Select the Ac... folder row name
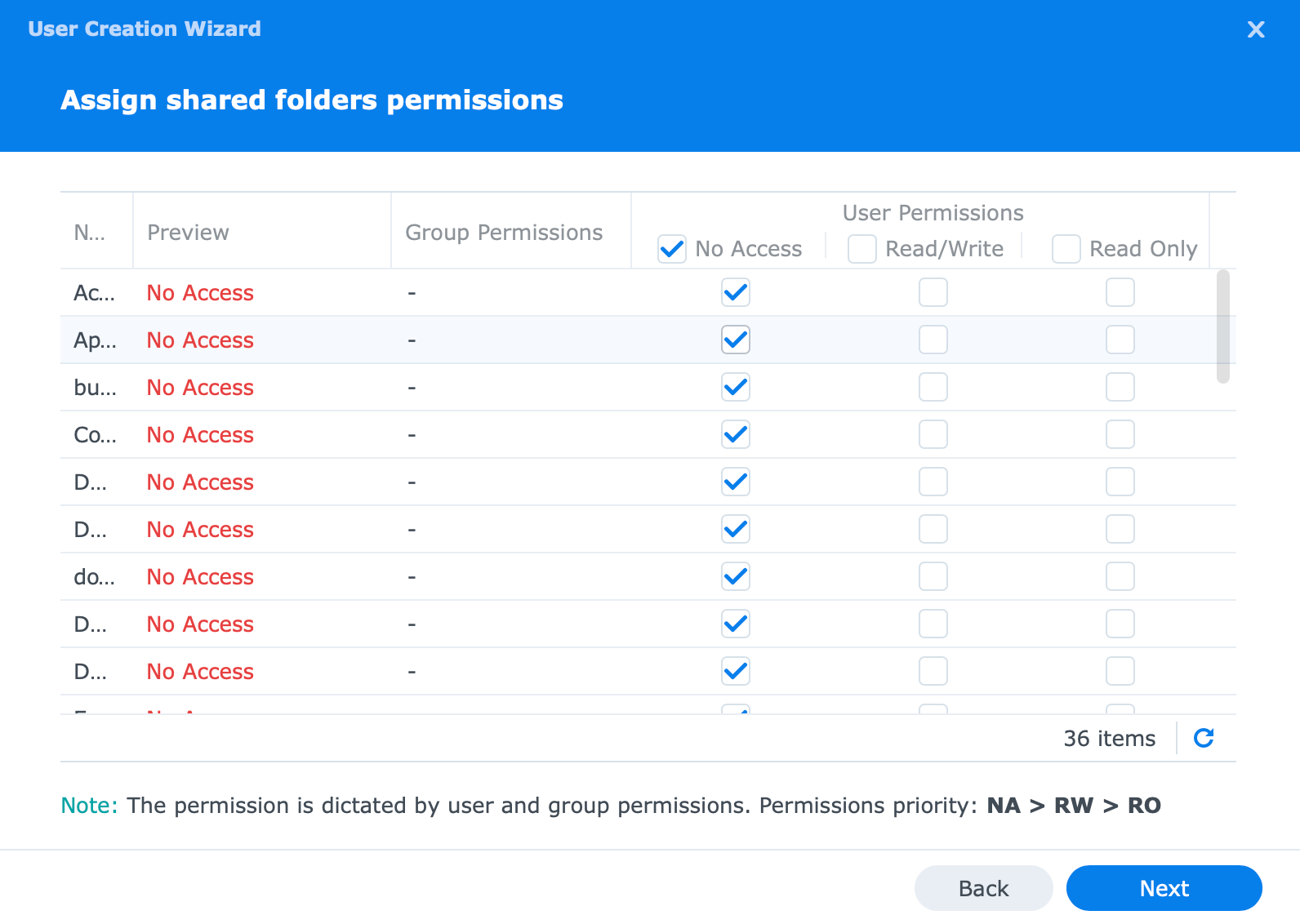The height and width of the screenshot is (924, 1300). (95, 293)
